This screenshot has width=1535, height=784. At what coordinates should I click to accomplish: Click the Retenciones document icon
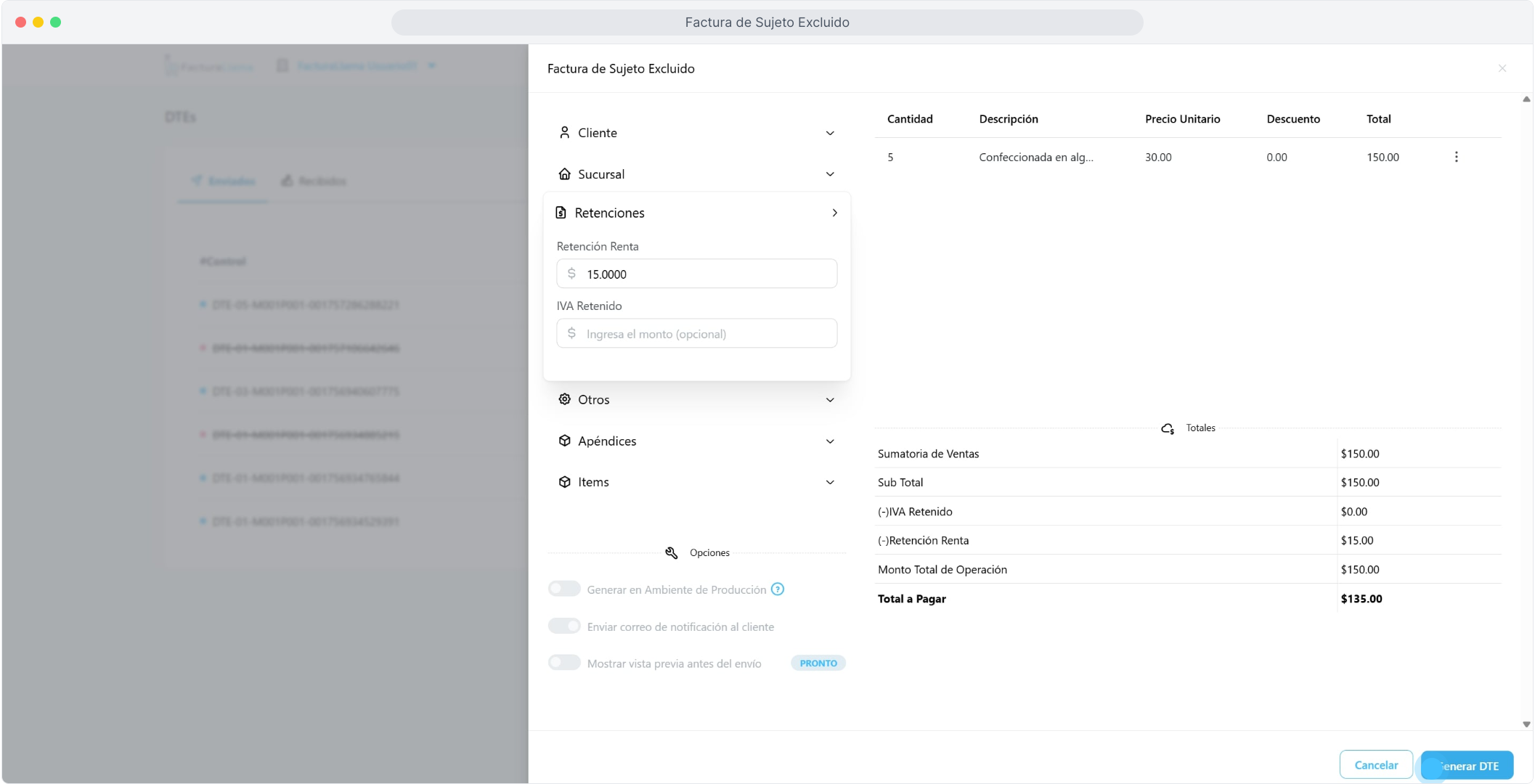[x=561, y=213]
